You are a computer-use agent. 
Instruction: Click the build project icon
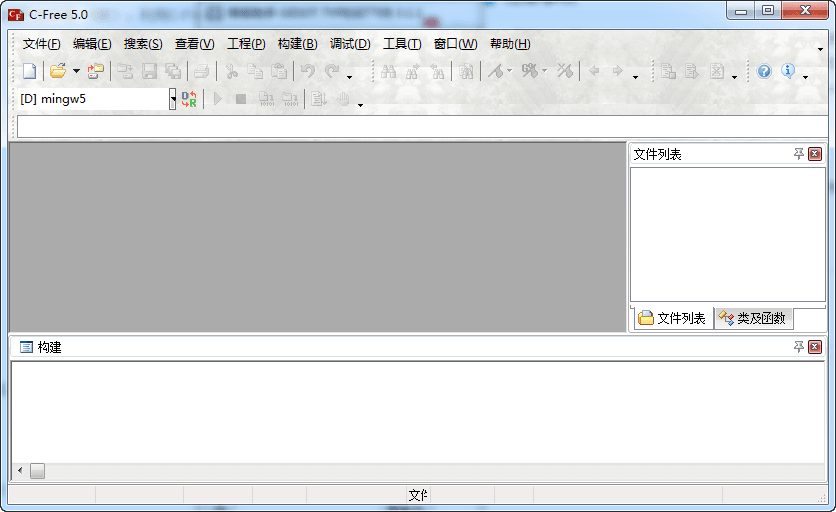coord(290,99)
